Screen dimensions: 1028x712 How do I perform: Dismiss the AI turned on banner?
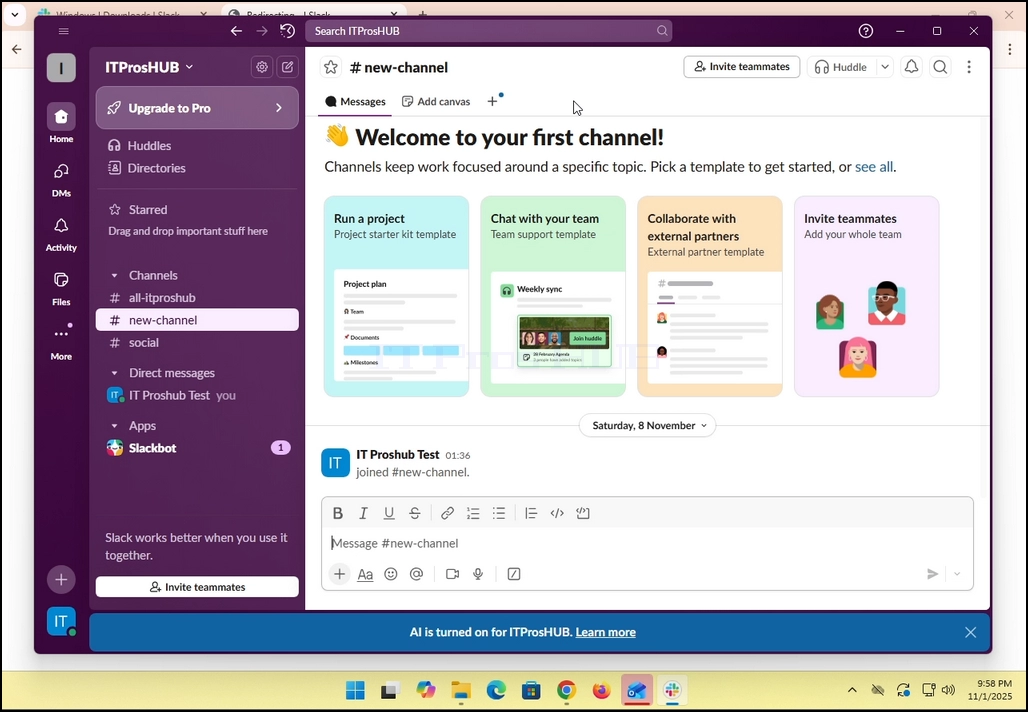pyautogui.click(x=970, y=632)
